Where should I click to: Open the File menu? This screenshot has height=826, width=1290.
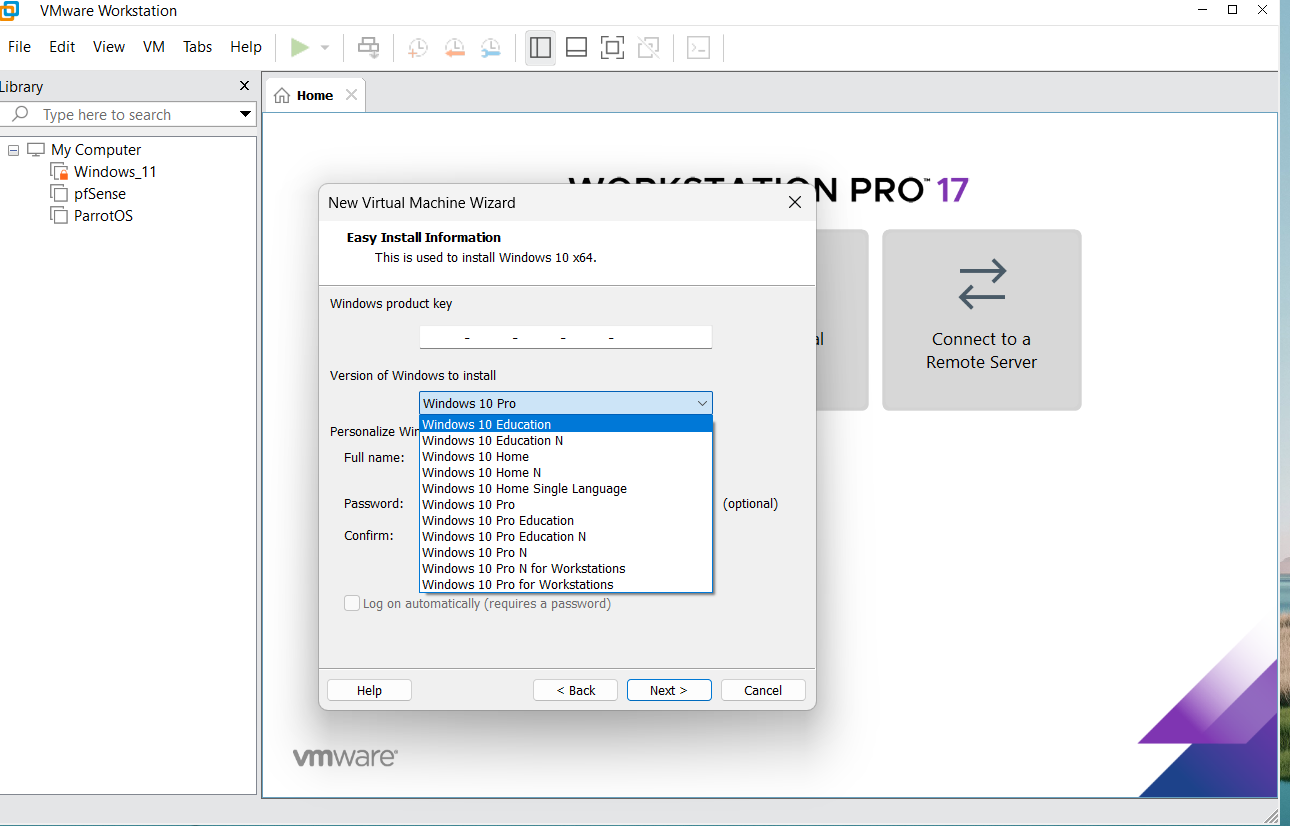click(19, 47)
